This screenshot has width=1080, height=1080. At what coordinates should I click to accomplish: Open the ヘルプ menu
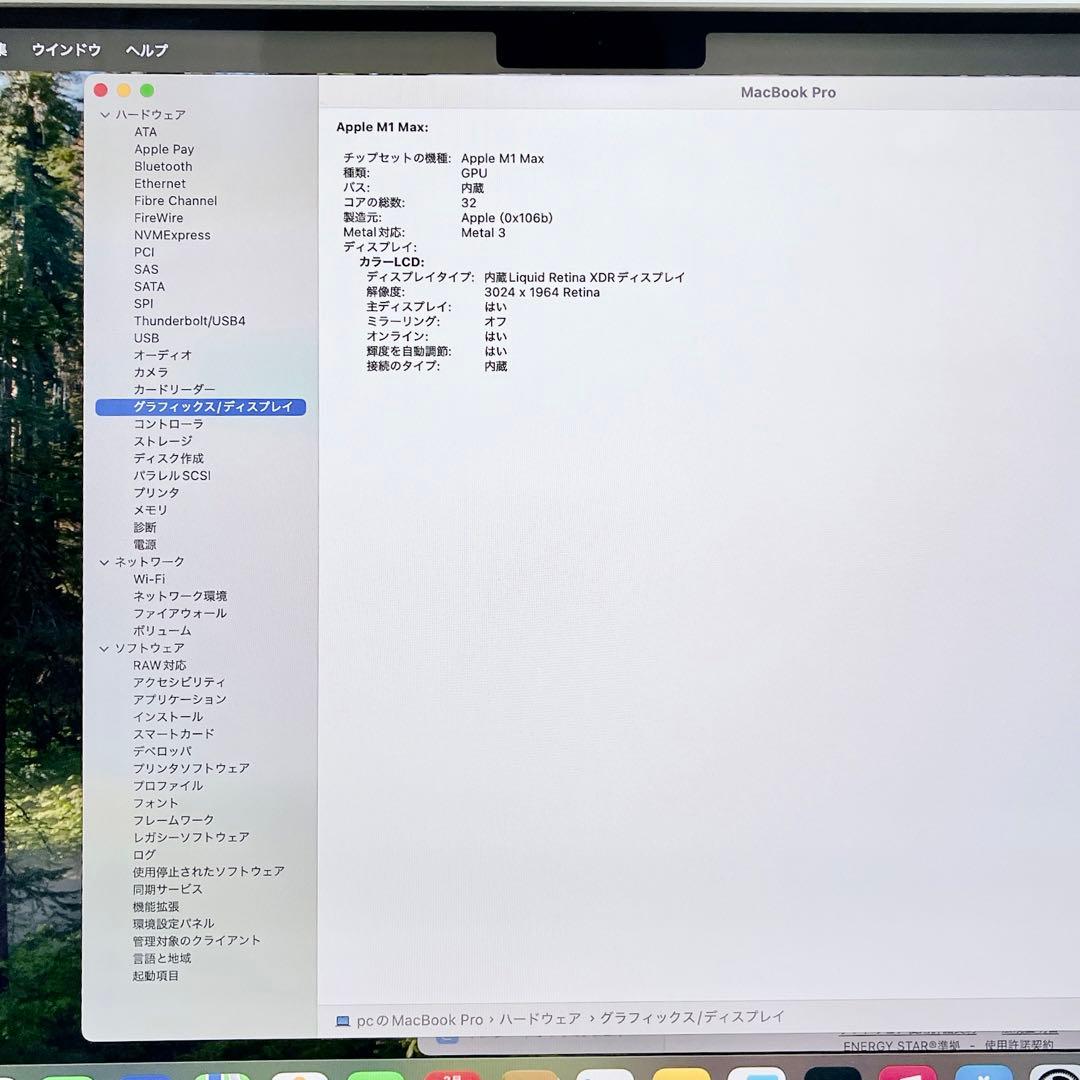coord(146,49)
